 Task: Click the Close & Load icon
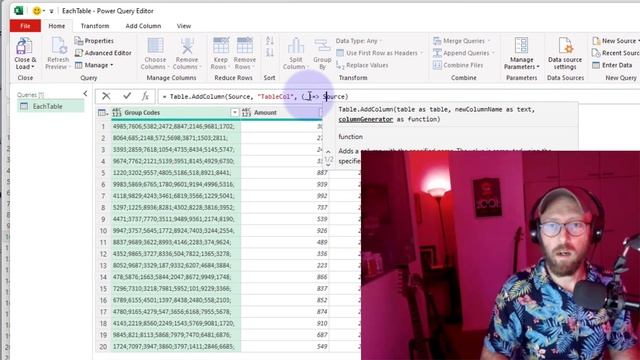[x=24, y=47]
